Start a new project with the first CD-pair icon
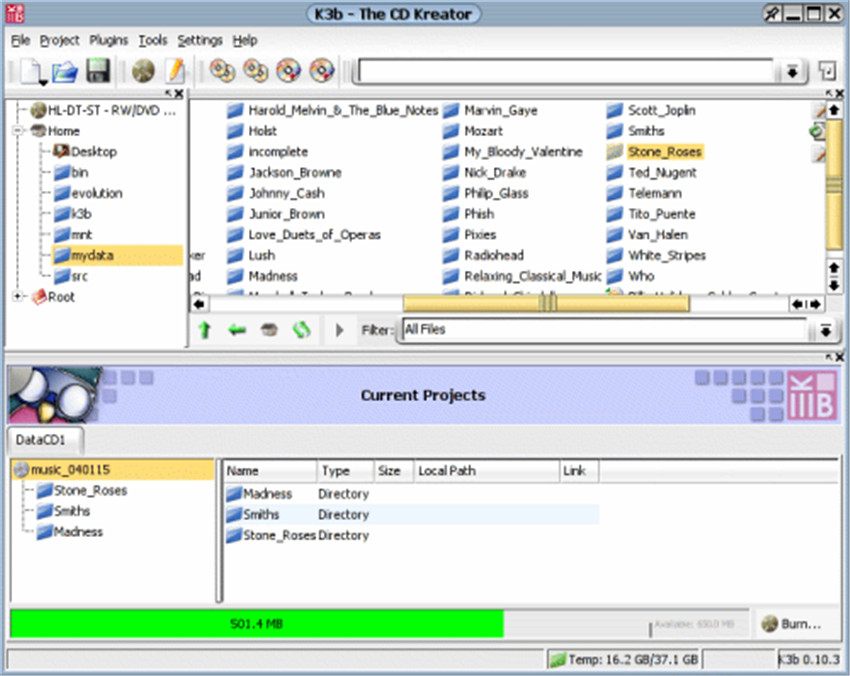Image resolution: width=850 pixels, height=676 pixels. pos(221,70)
